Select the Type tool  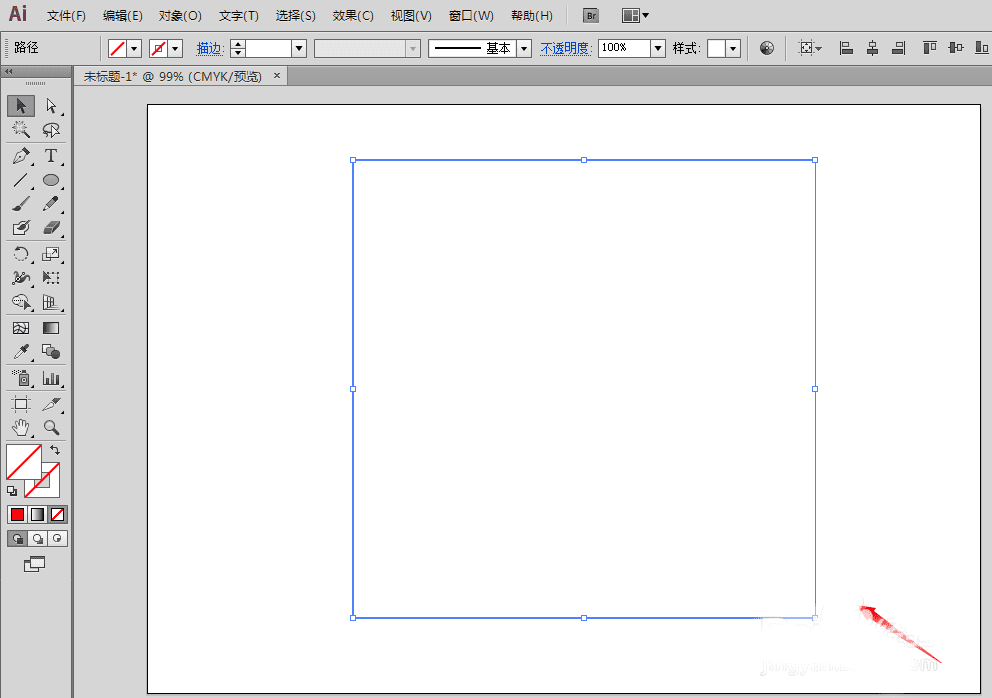pos(51,156)
